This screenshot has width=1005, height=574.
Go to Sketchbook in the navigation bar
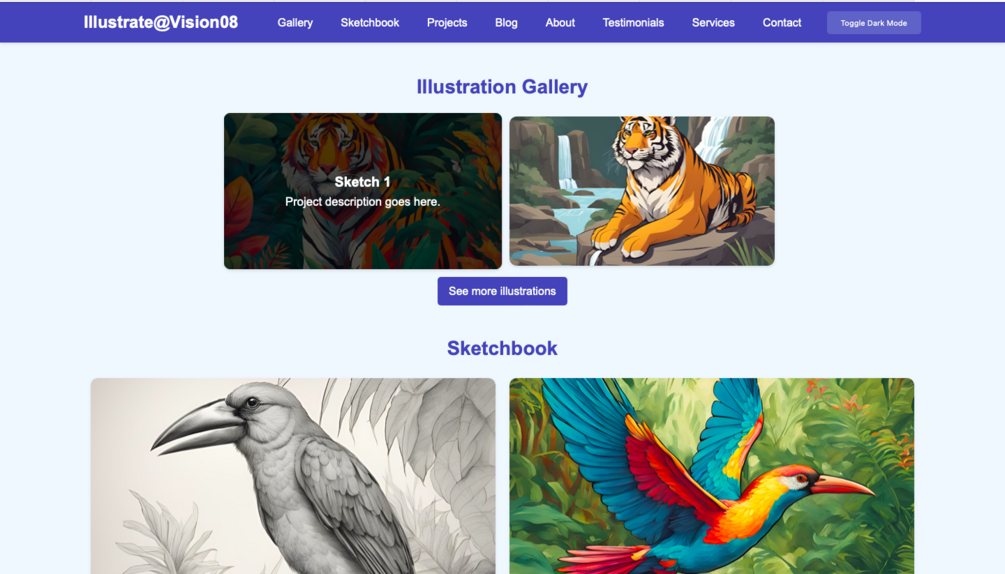click(370, 22)
